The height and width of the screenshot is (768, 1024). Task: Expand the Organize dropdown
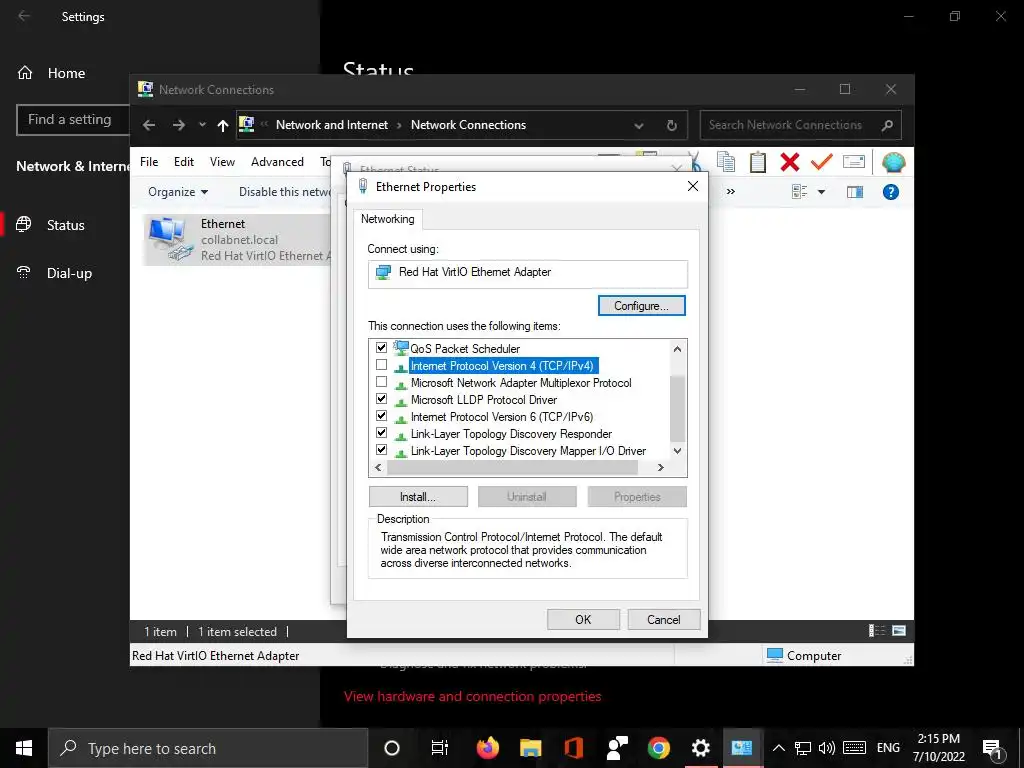[178, 192]
